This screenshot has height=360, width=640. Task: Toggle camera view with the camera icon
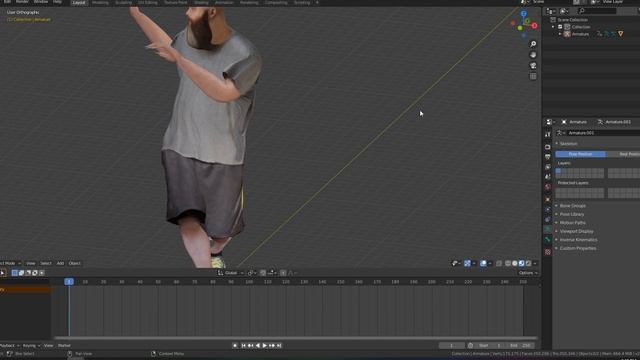[533, 66]
